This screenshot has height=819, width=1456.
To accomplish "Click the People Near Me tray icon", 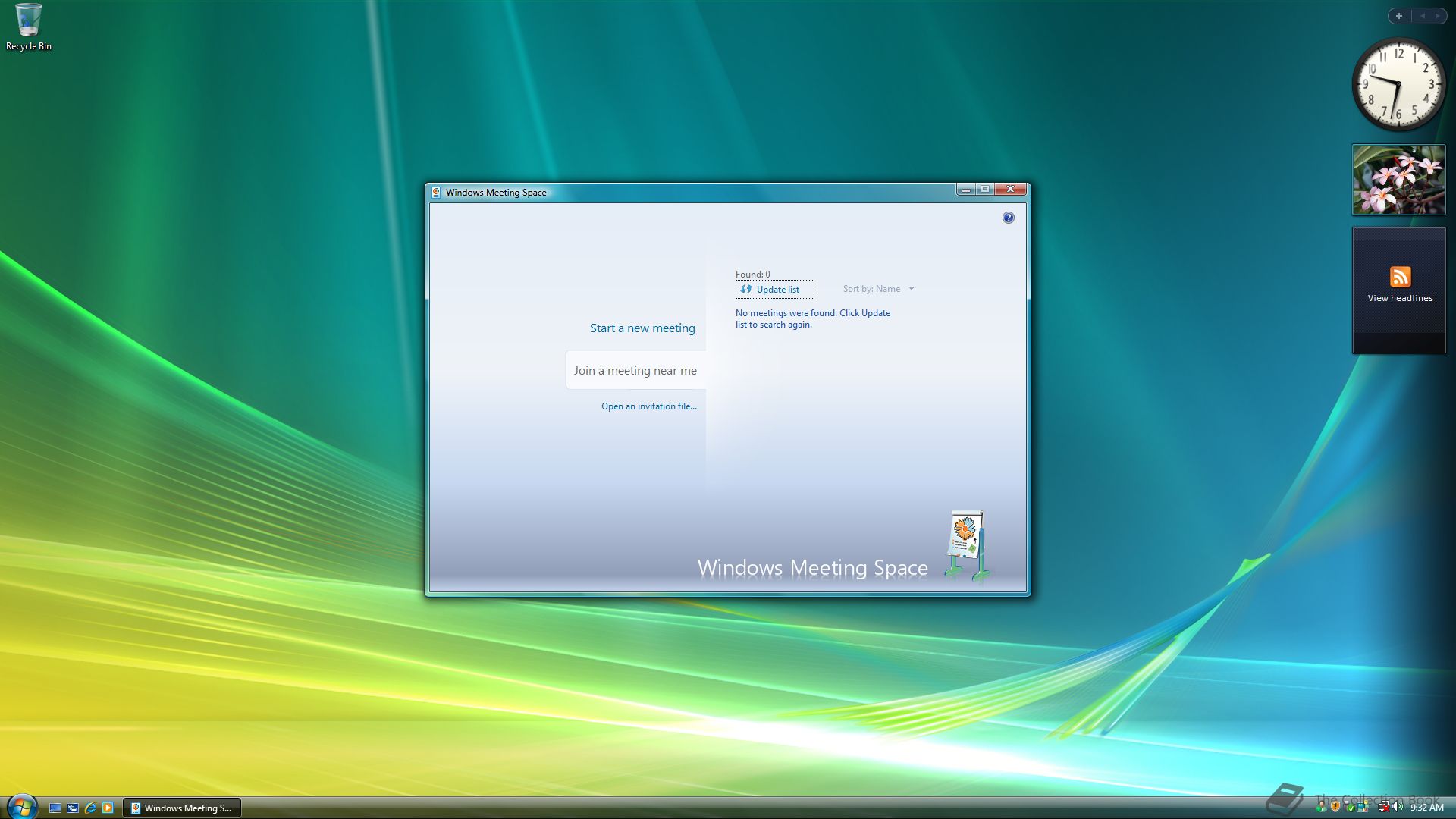I will click(x=1321, y=807).
